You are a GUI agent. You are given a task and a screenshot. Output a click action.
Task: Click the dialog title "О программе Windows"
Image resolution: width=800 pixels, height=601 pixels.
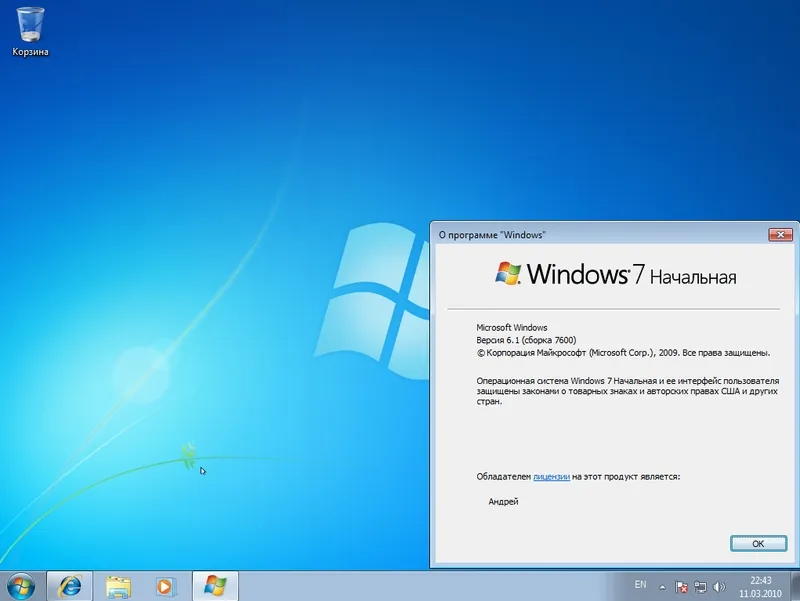(492, 235)
